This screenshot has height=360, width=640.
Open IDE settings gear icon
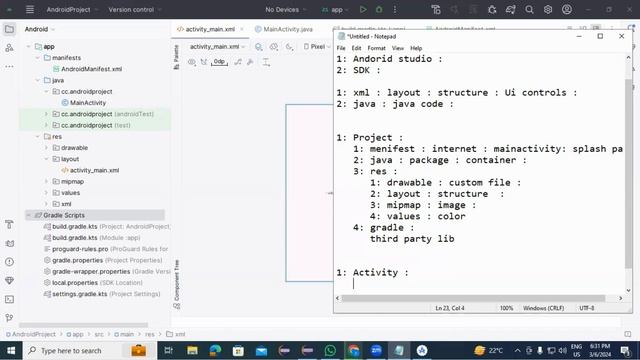[548, 9]
